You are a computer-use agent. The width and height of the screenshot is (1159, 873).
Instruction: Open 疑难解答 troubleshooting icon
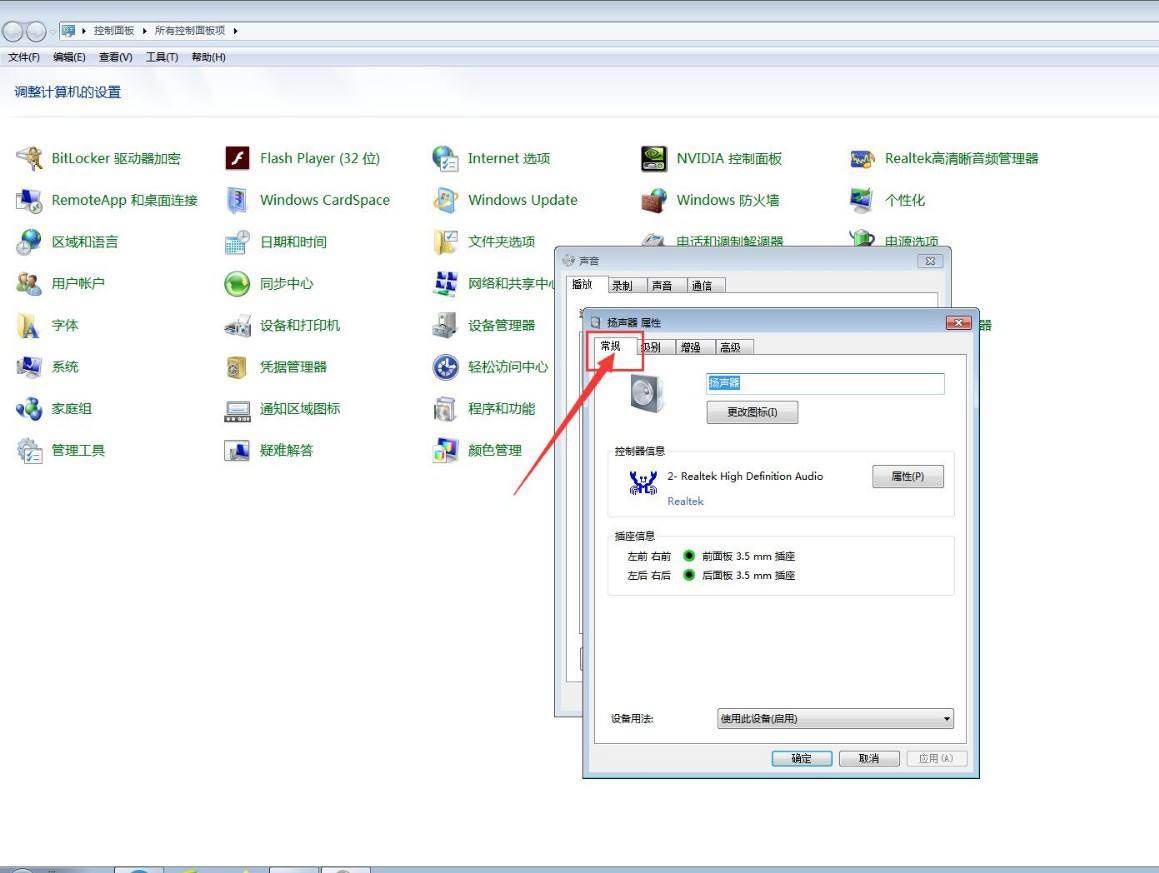coord(237,451)
